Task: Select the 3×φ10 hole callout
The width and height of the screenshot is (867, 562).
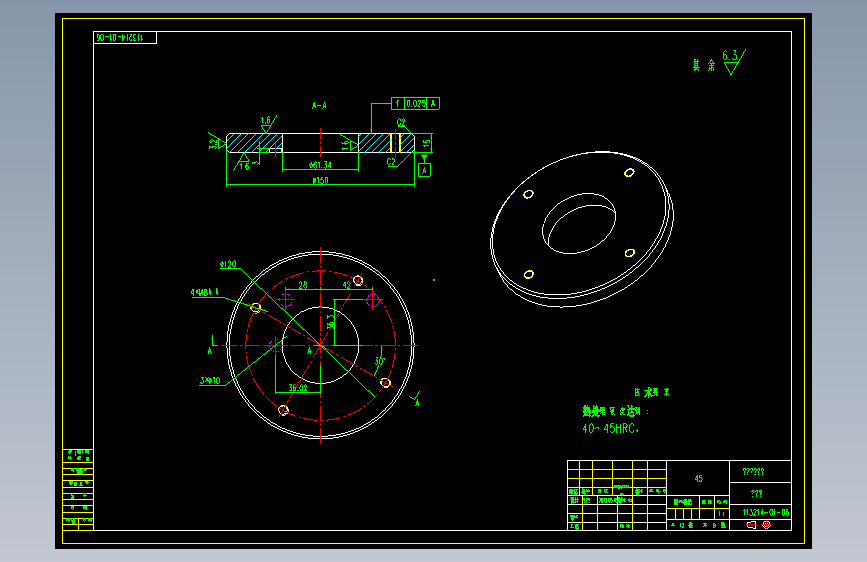Action: tap(210, 381)
